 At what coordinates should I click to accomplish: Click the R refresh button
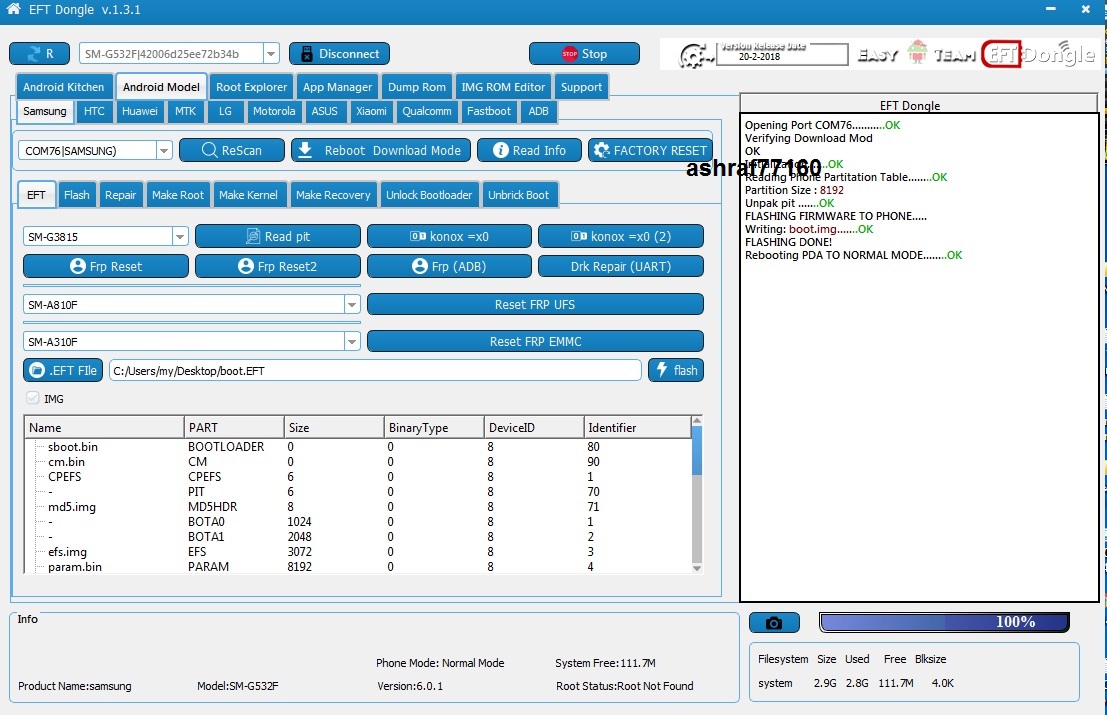40,54
